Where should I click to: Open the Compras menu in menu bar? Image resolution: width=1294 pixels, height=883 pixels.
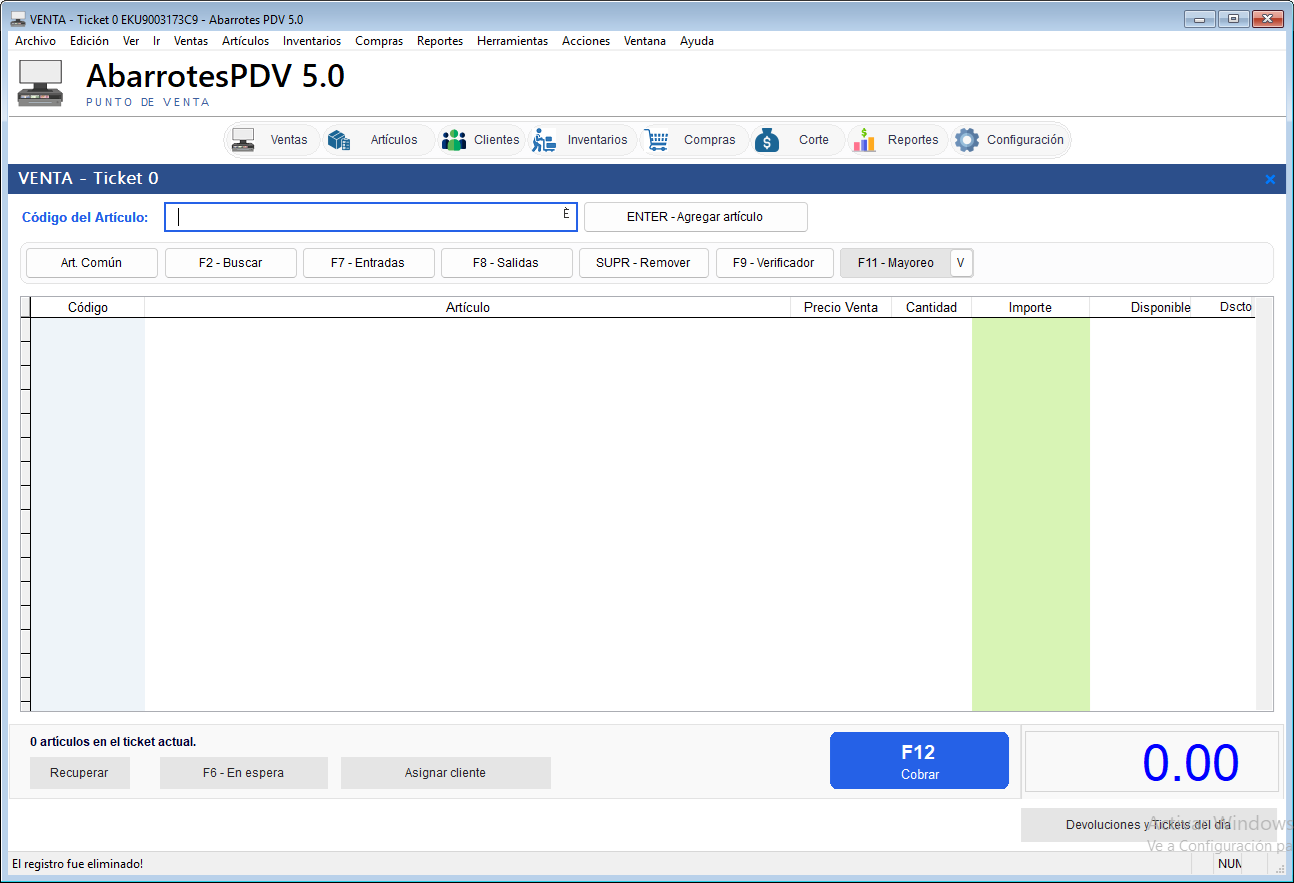379,41
